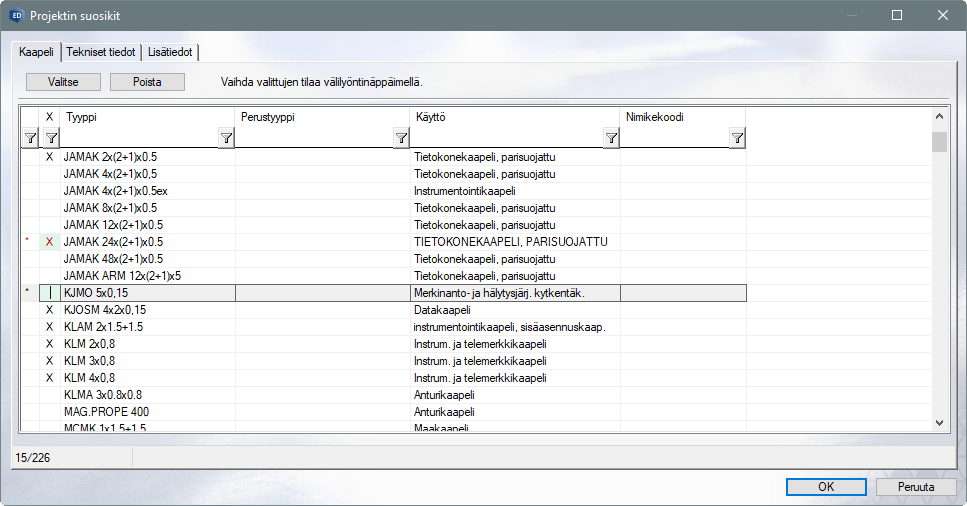
Task: Click the scroll down arrow of the table
Action: point(939,423)
